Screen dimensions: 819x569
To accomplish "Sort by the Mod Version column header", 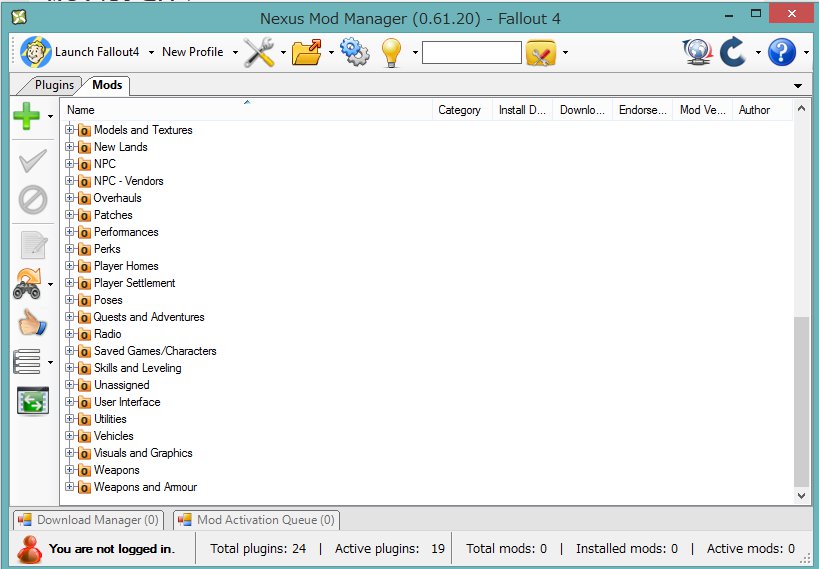I will [703, 110].
